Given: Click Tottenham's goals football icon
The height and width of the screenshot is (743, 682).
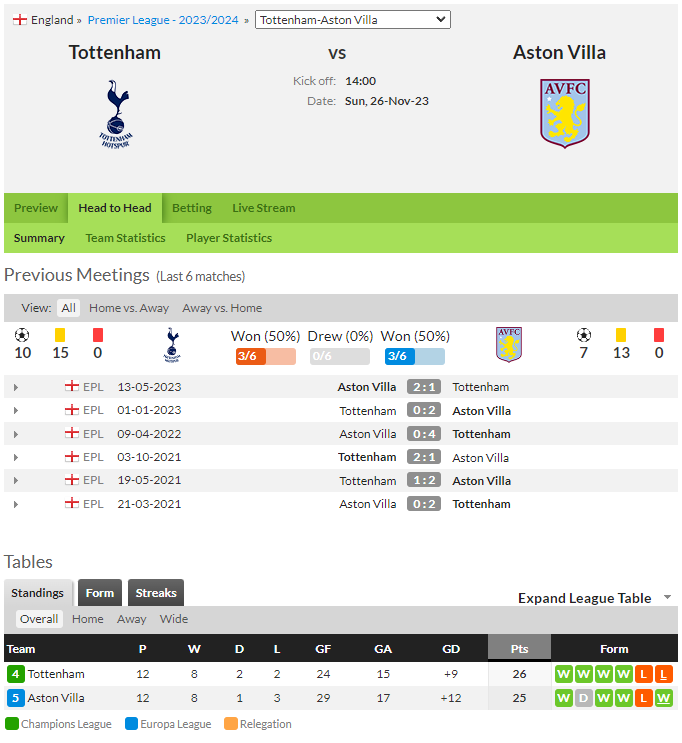Looking at the screenshot, I should click(22, 335).
